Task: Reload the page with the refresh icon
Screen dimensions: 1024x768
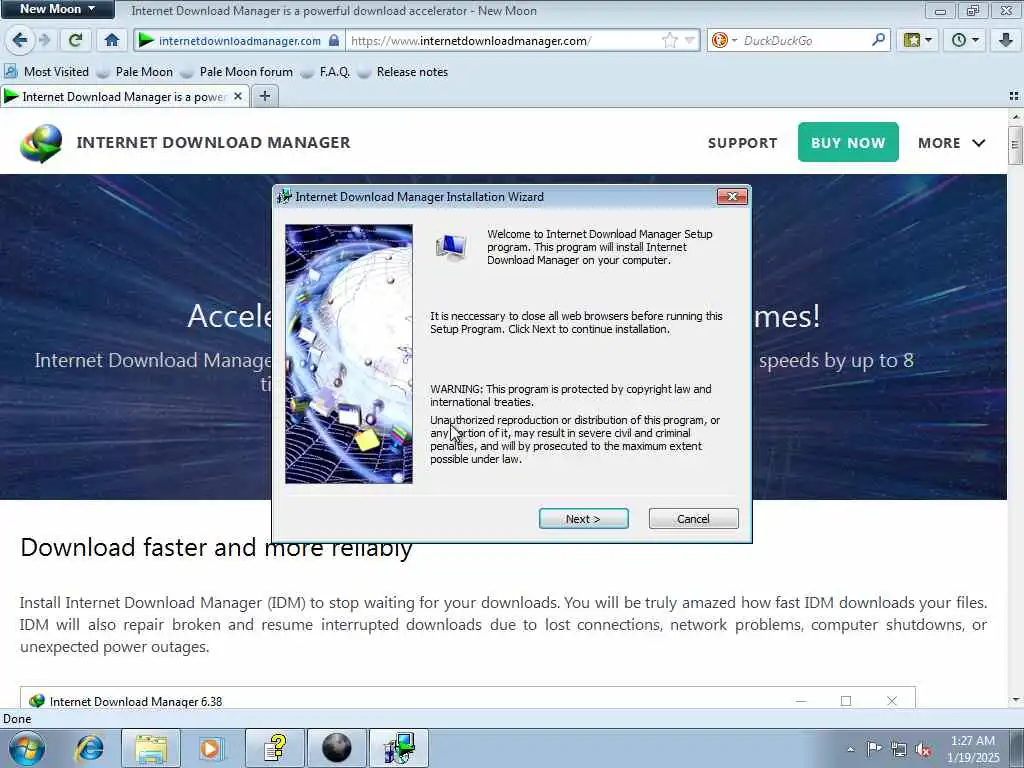Action: [x=75, y=40]
